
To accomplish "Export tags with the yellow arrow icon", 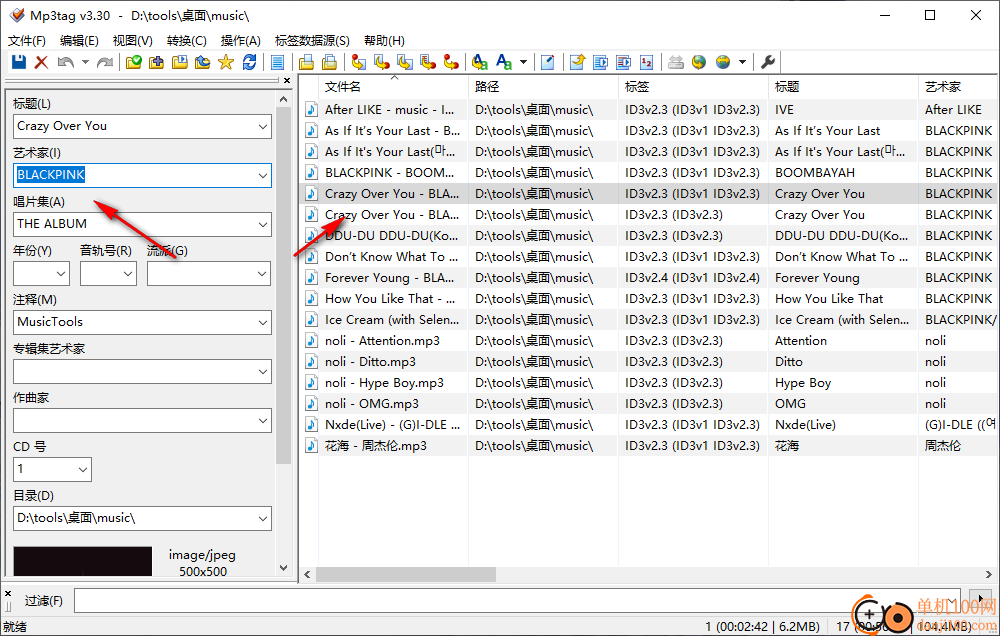I will (x=577, y=62).
